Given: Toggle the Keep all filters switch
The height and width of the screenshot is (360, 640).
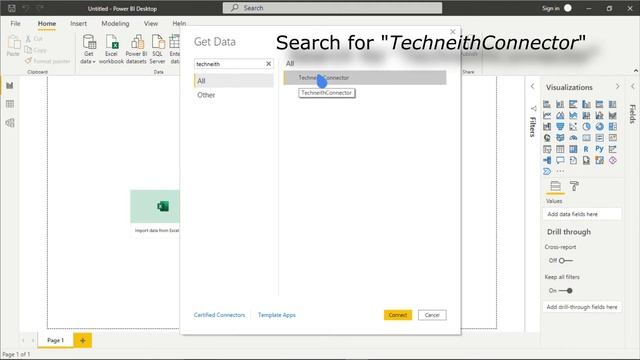Looking at the screenshot, I should coord(566,291).
